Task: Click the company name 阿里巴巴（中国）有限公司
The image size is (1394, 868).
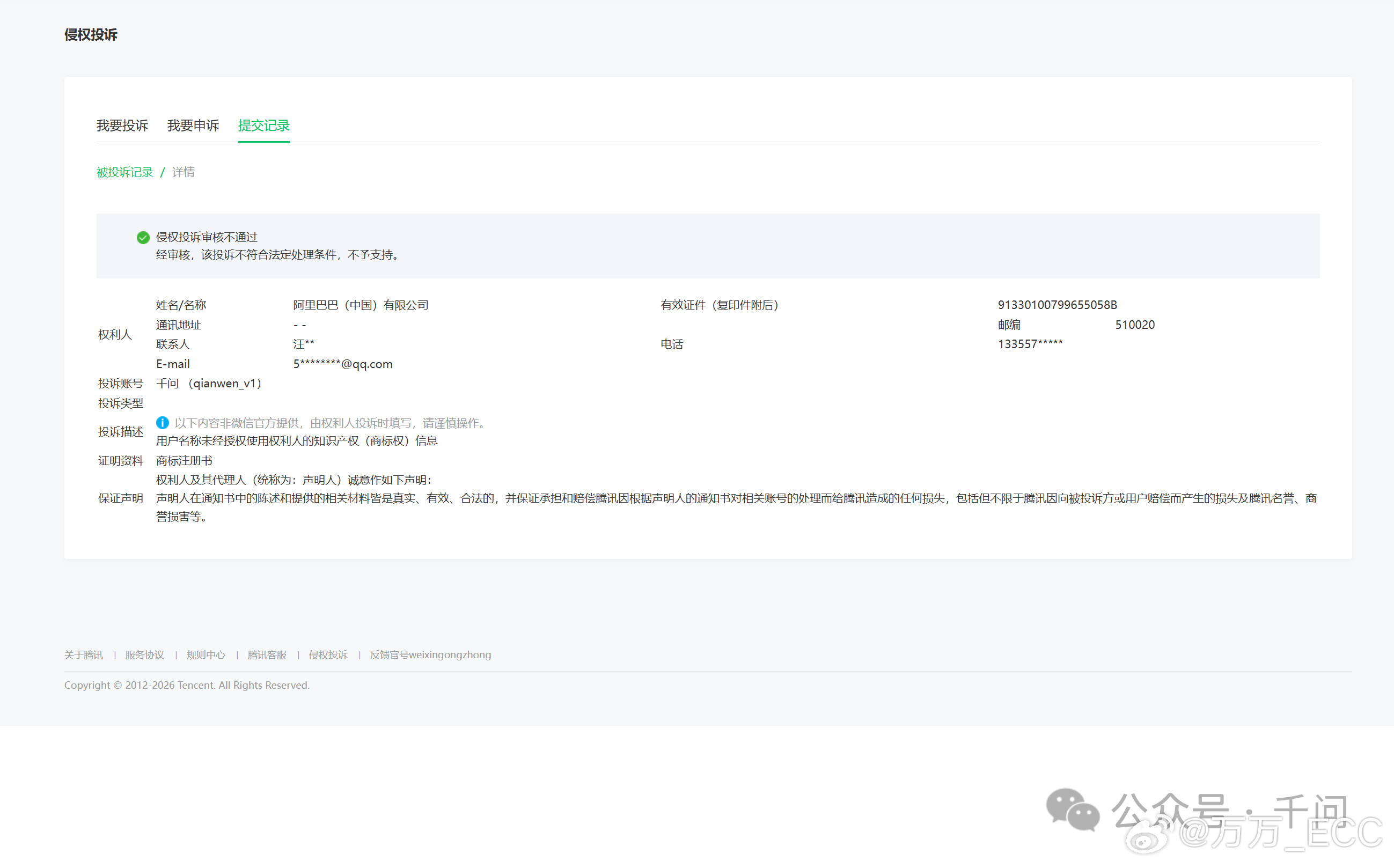Action: [361, 305]
